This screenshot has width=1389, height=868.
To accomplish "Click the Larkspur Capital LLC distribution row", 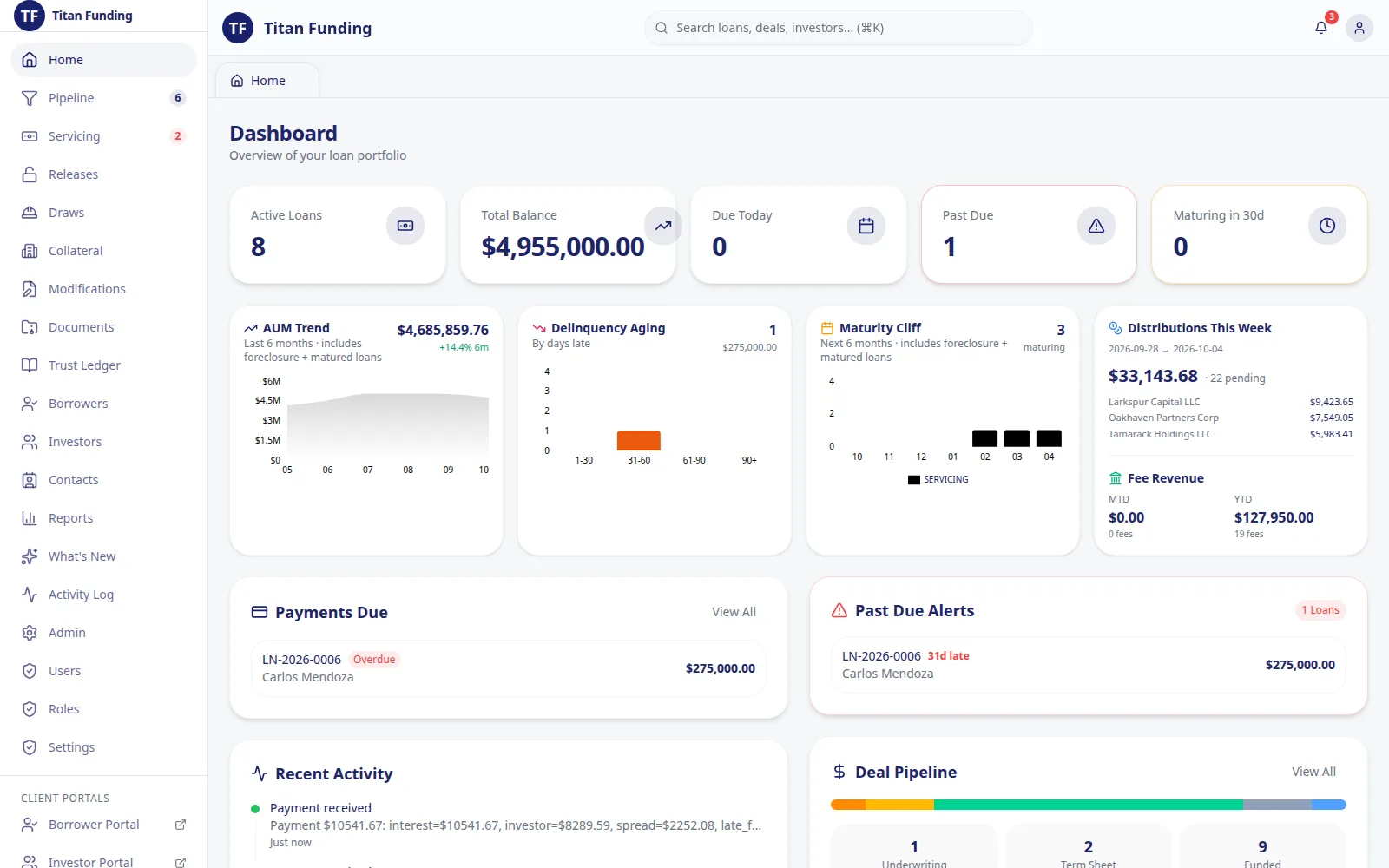I will point(1231,402).
